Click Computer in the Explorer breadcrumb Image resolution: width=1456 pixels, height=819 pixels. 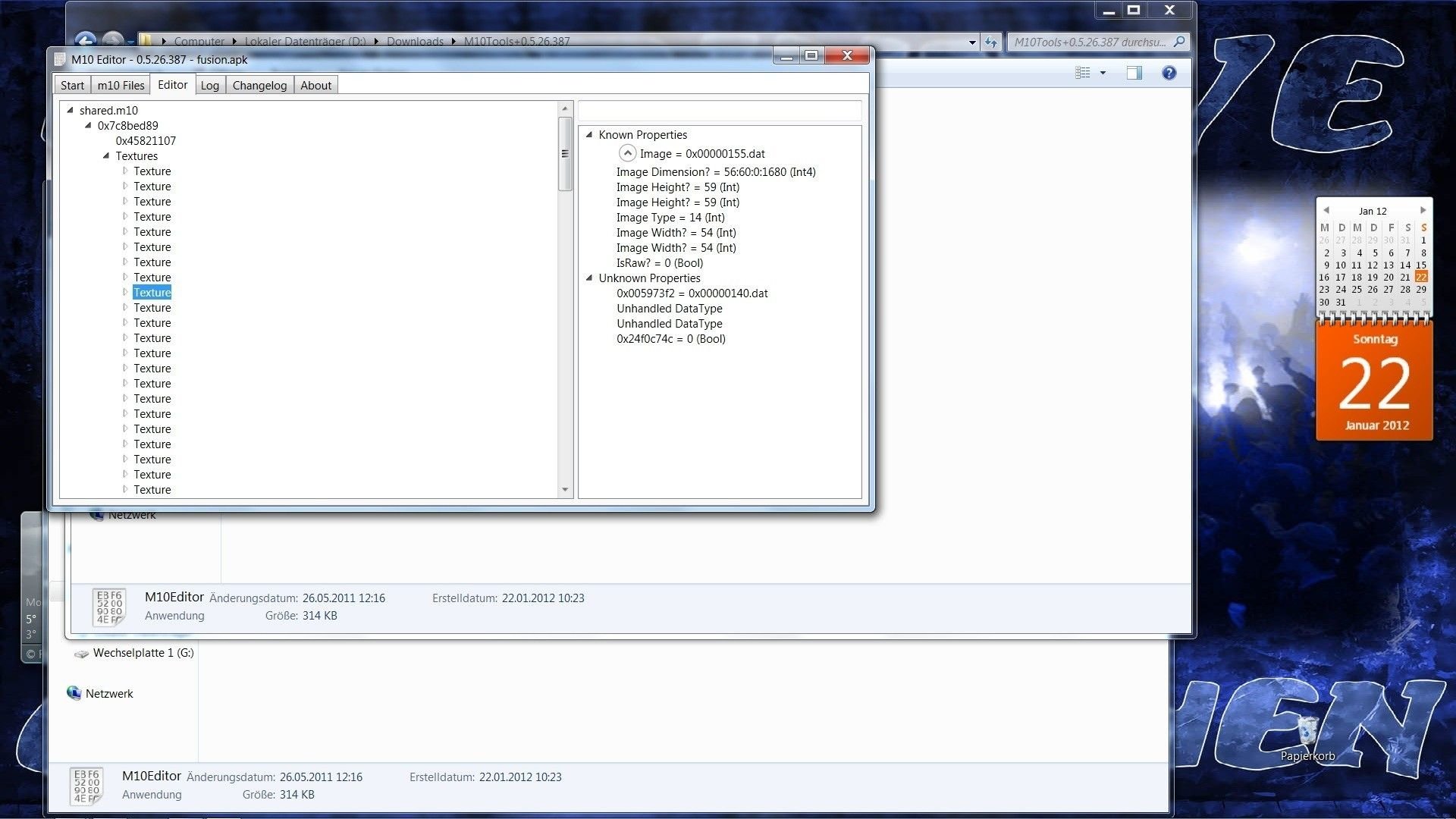click(199, 42)
